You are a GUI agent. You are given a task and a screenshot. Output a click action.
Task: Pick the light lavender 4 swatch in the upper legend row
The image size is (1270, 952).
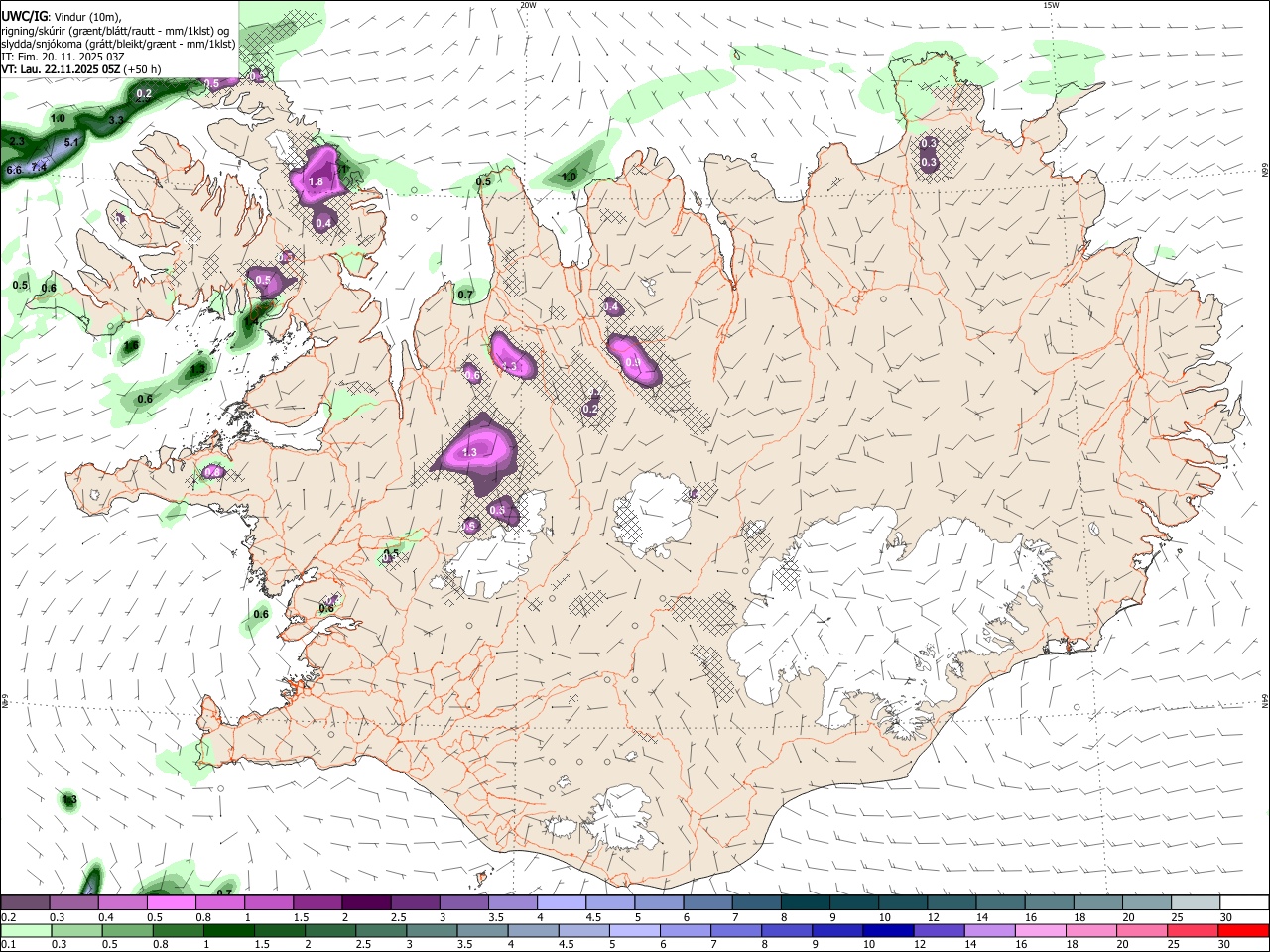(562, 902)
